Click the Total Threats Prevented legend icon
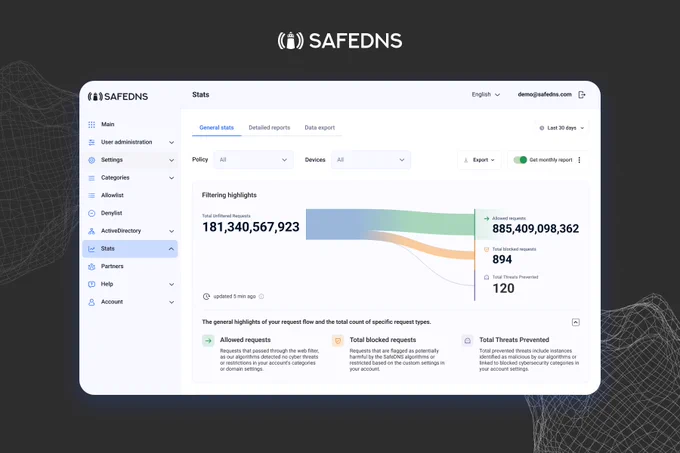Viewport: 680px width, 453px height. [x=468, y=341]
